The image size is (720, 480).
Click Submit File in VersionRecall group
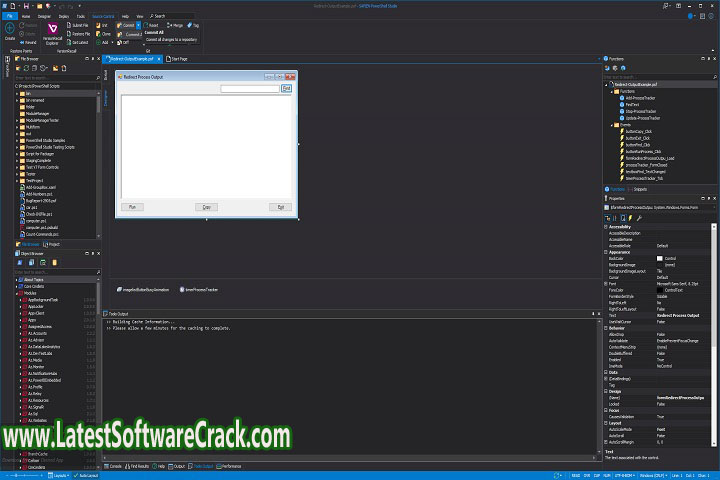coord(78,25)
